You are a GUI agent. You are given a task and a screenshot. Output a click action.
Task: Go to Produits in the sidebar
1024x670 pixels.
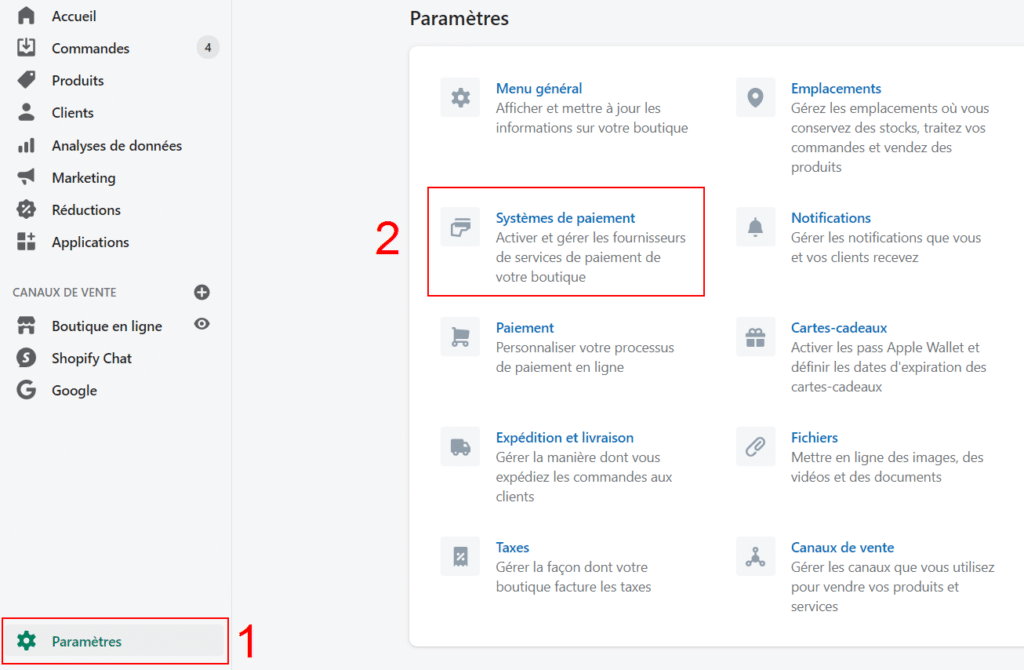78,80
